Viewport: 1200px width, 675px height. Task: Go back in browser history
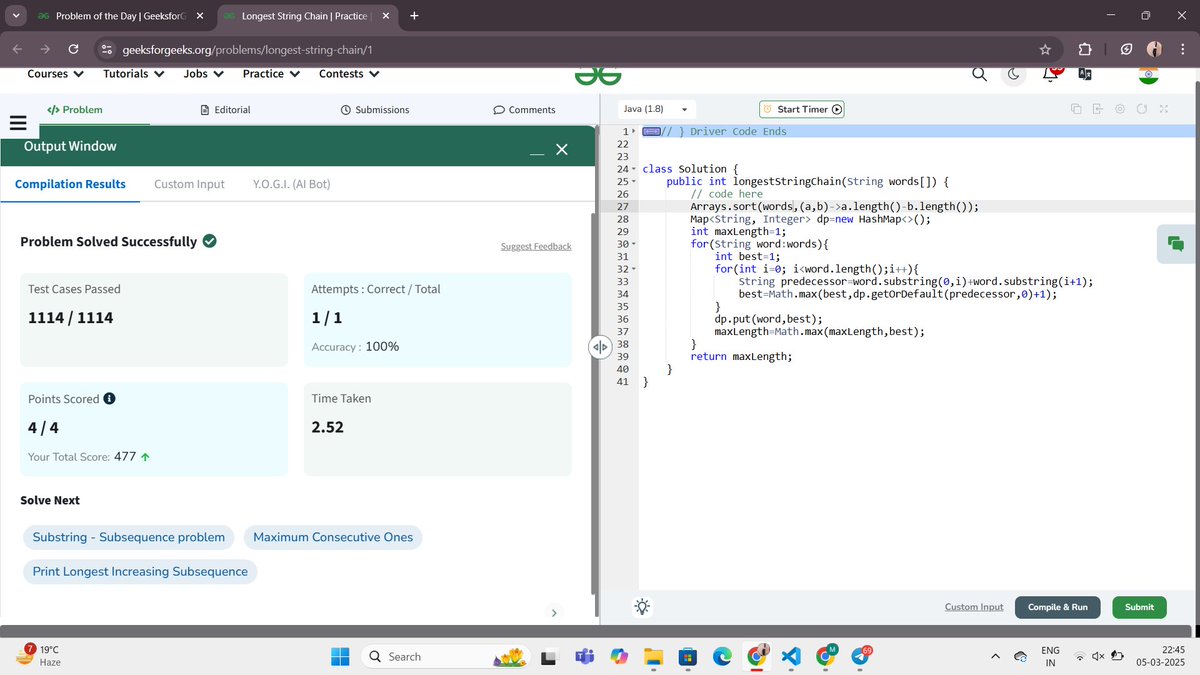[x=18, y=49]
